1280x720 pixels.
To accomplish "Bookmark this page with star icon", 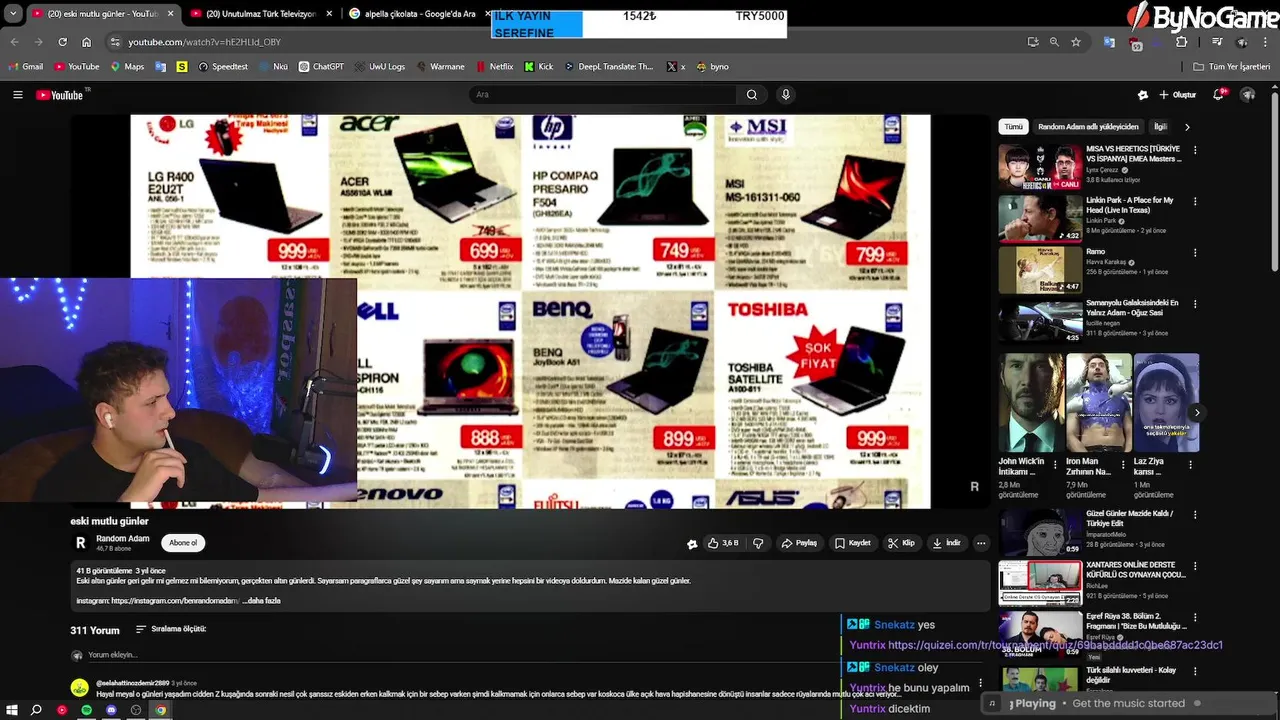I will point(1076,42).
